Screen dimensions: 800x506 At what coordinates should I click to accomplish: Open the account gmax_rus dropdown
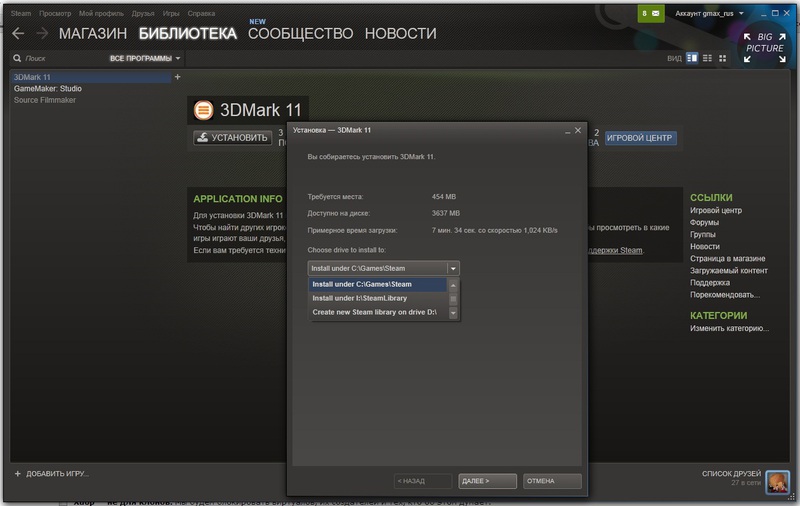point(709,13)
